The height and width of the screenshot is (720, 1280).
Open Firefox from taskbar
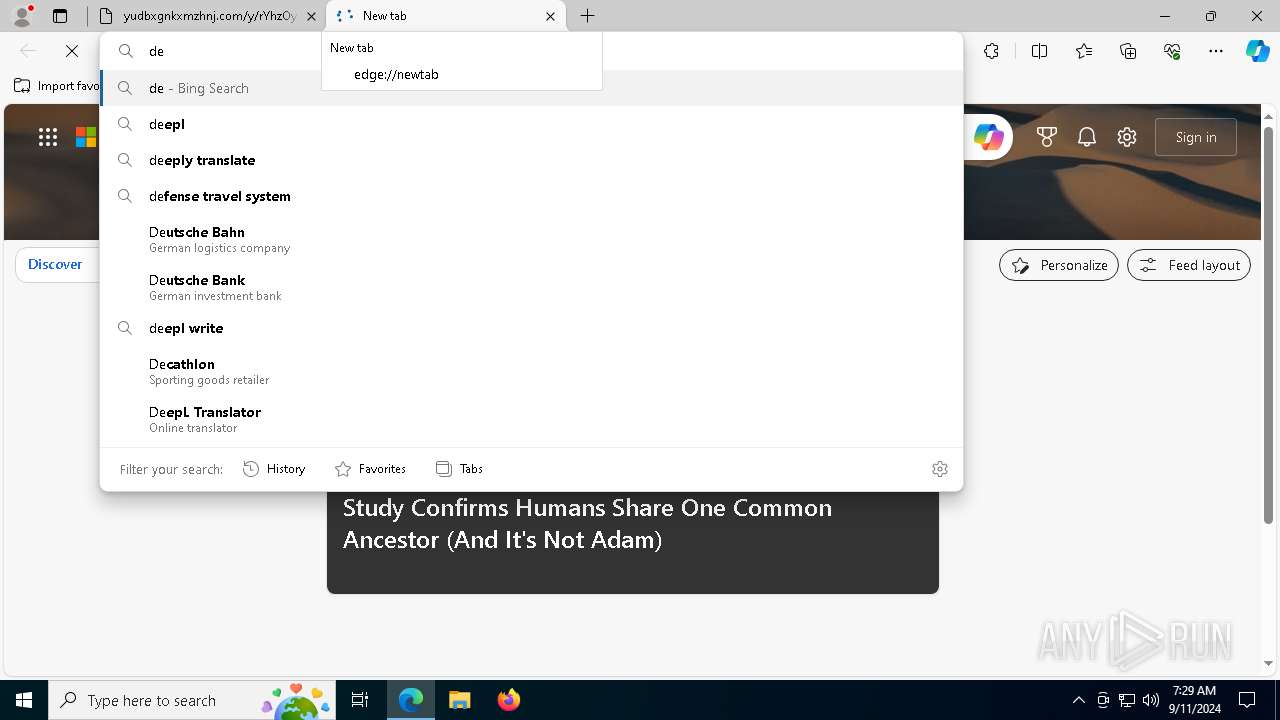pyautogui.click(x=508, y=700)
